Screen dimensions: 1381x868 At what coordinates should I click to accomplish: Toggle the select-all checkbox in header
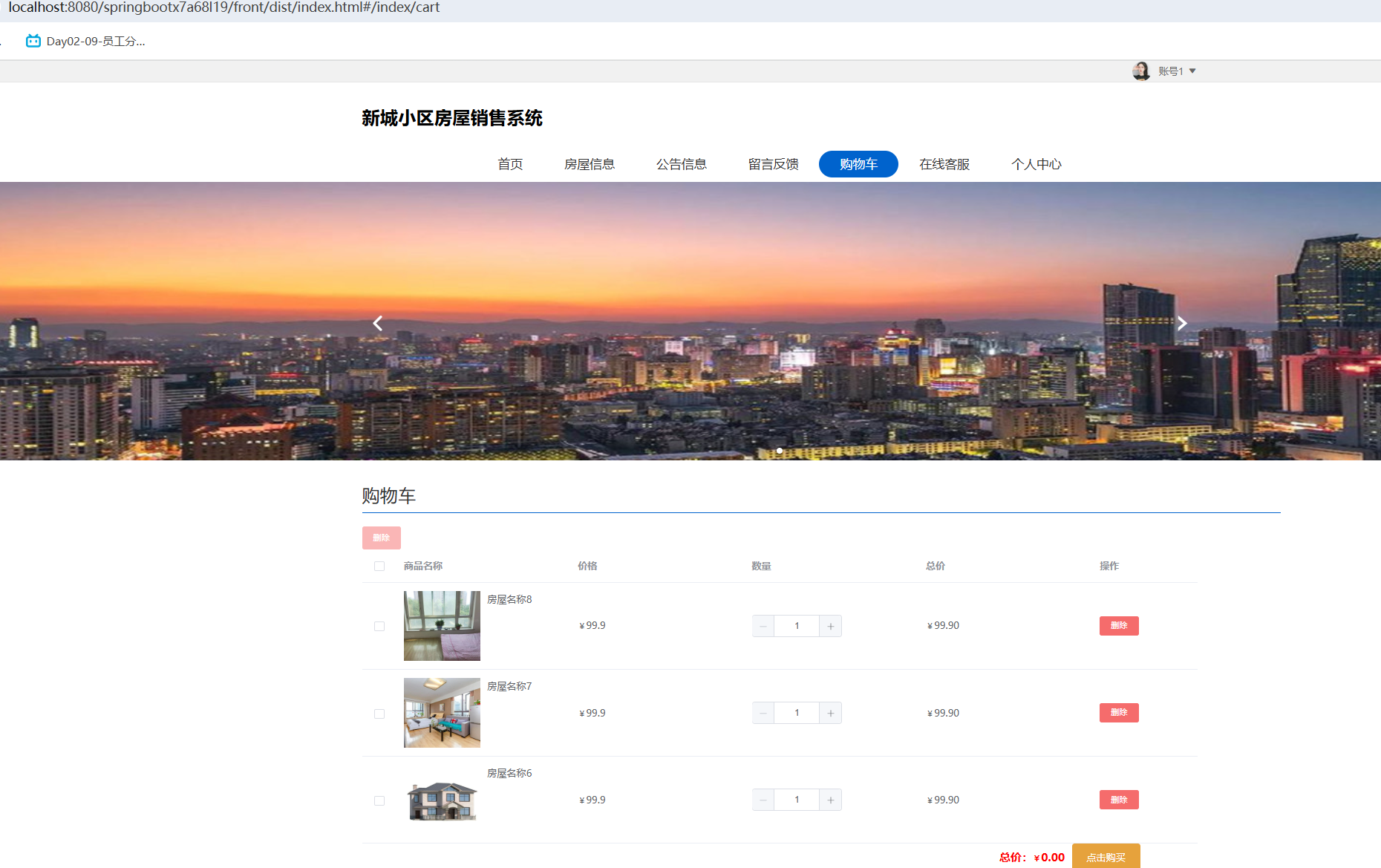[x=379, y=566]
